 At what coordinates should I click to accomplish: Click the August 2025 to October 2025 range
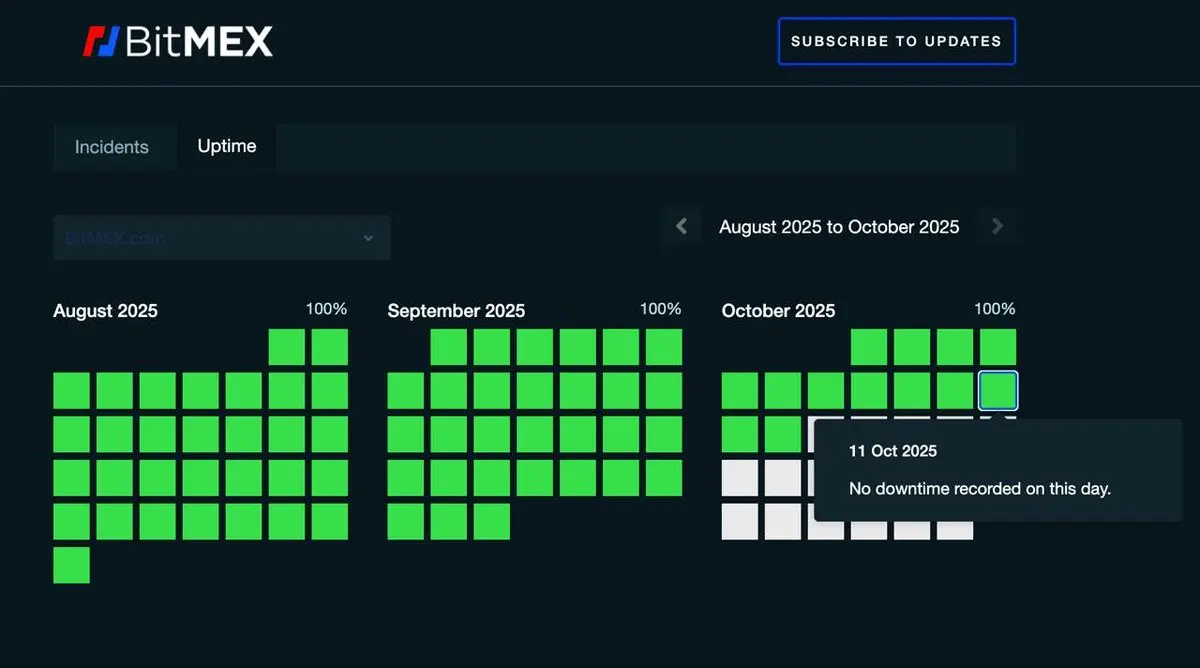[839, 227]
